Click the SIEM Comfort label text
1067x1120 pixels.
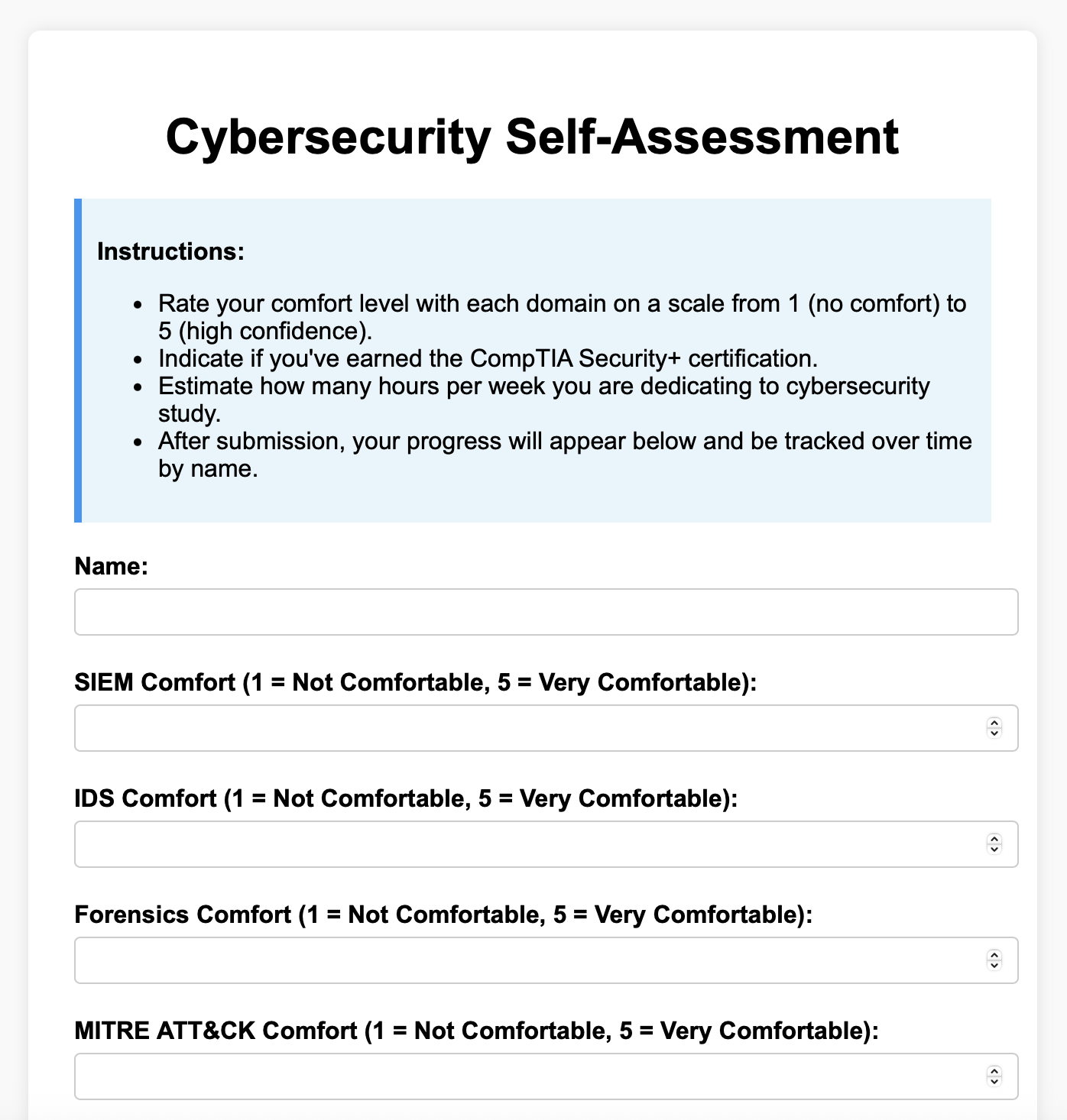click(415, 682)
